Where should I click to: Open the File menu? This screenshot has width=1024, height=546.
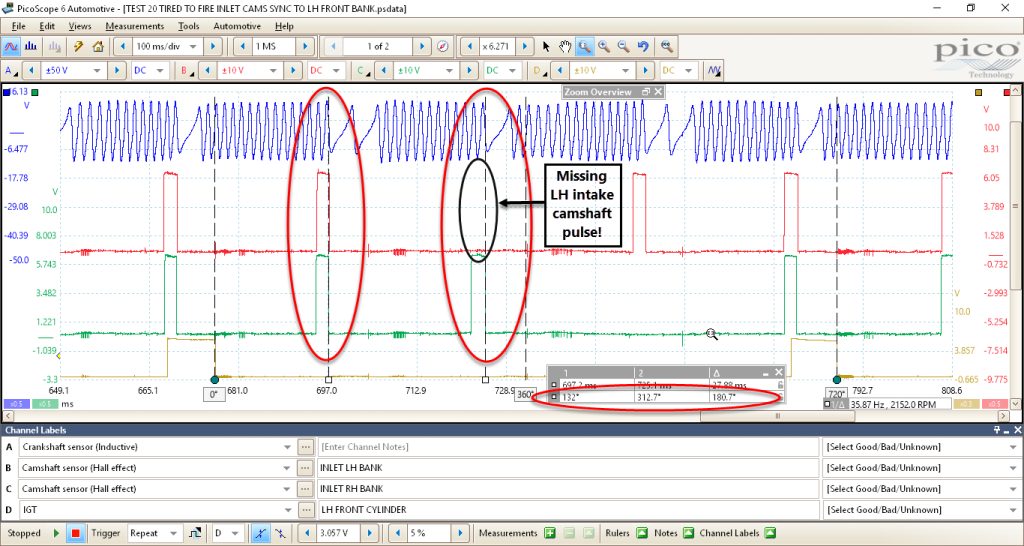click(x=18, y=26)
